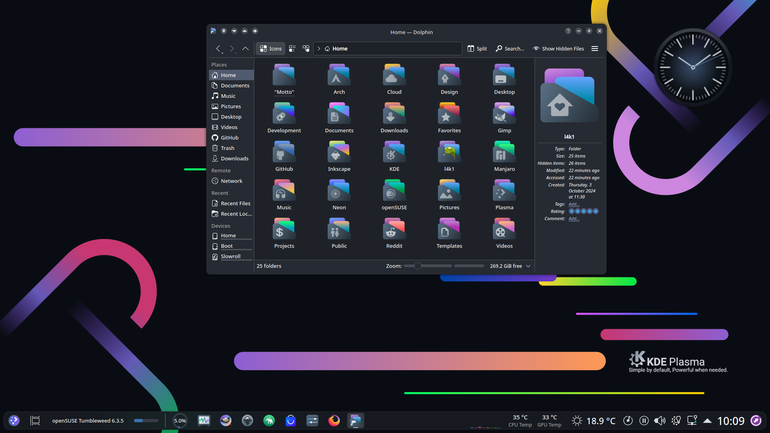Select the Reddit folder icon
The width and height of the screenshot is (770, 433).
[x=394, y=230]
